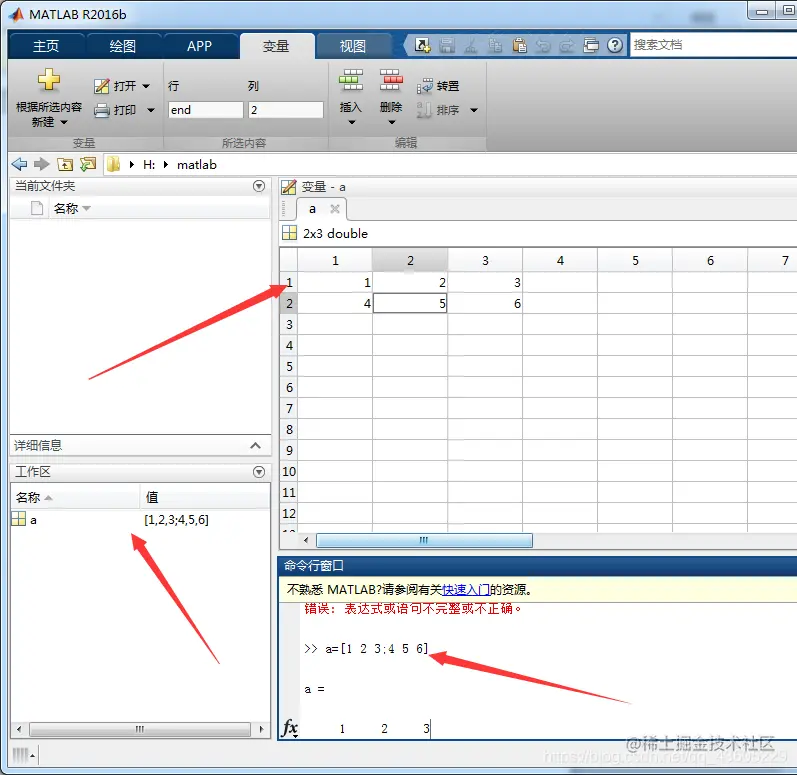This screenshot has width=797, height=775.
Task: Click the Current Folder name column header
Action: 159,208
